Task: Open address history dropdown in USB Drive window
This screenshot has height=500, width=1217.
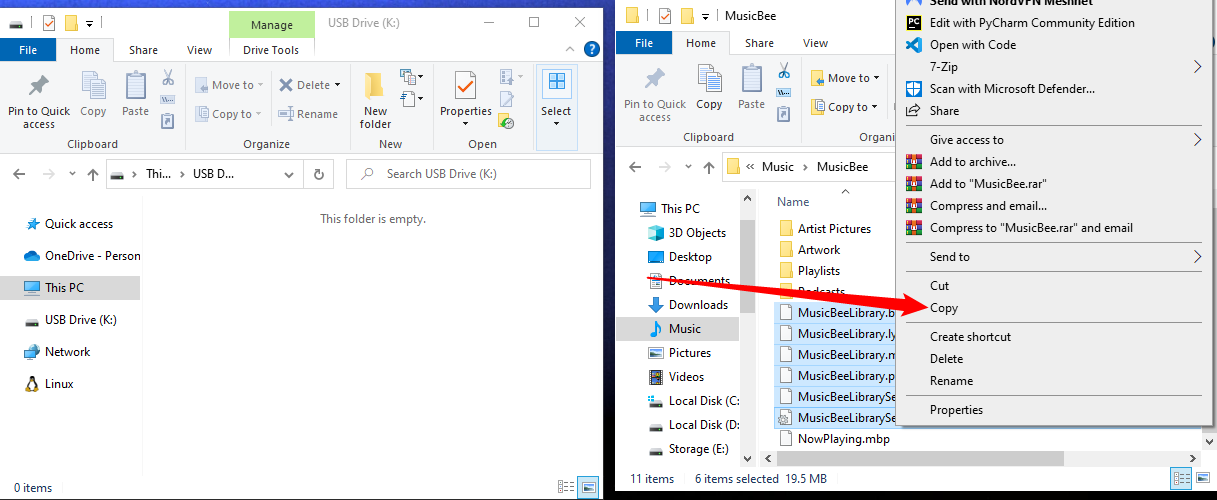Action: coord(290,174)
